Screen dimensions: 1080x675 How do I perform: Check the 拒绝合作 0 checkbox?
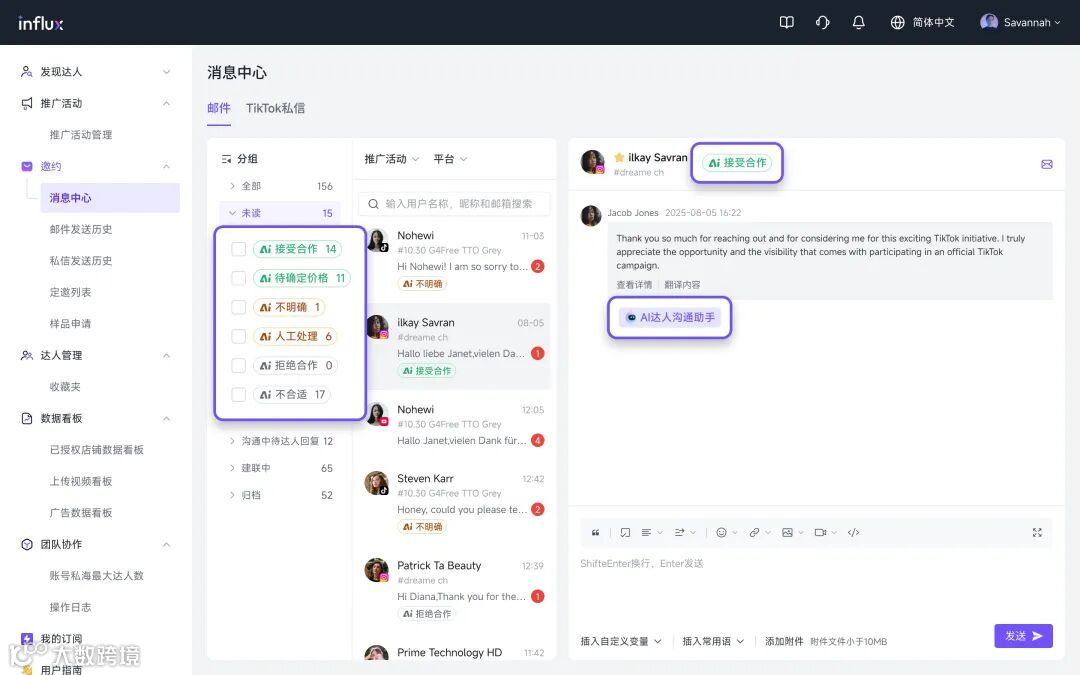pos(238,365)
